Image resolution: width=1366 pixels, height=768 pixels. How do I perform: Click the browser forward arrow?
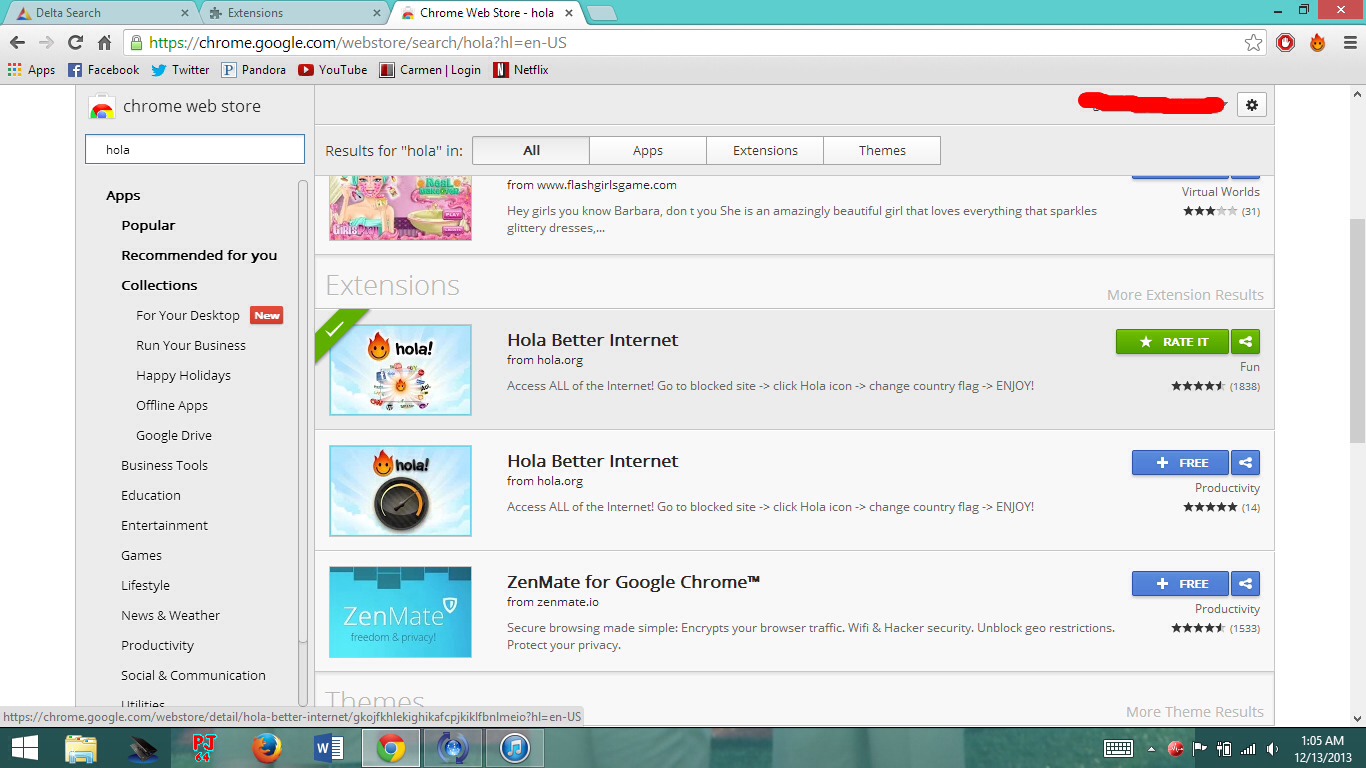(46, 43)
